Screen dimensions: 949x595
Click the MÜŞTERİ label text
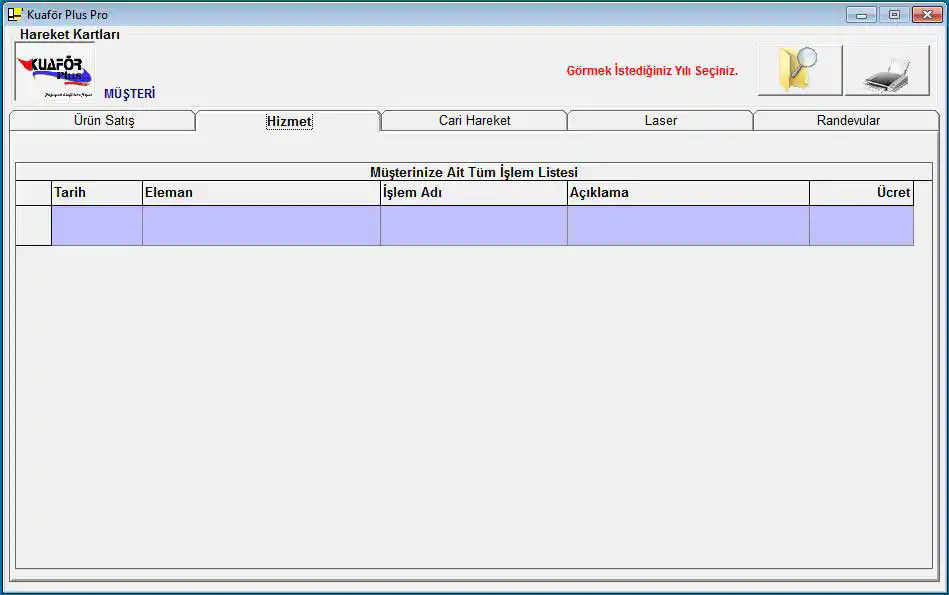pos(130,94)
